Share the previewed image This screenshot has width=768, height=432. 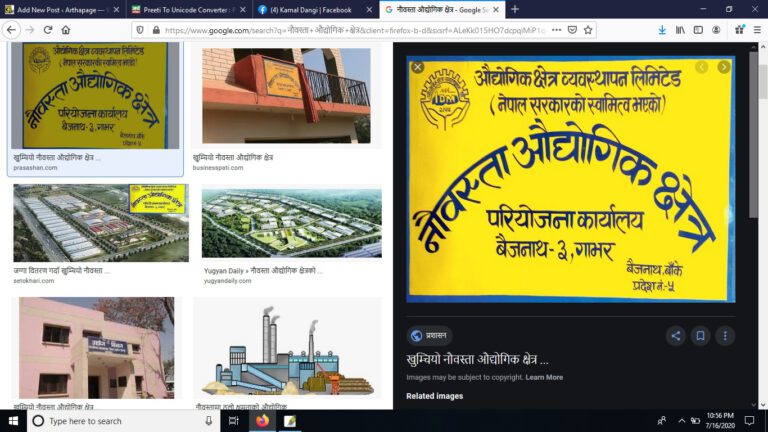[675, 336]
